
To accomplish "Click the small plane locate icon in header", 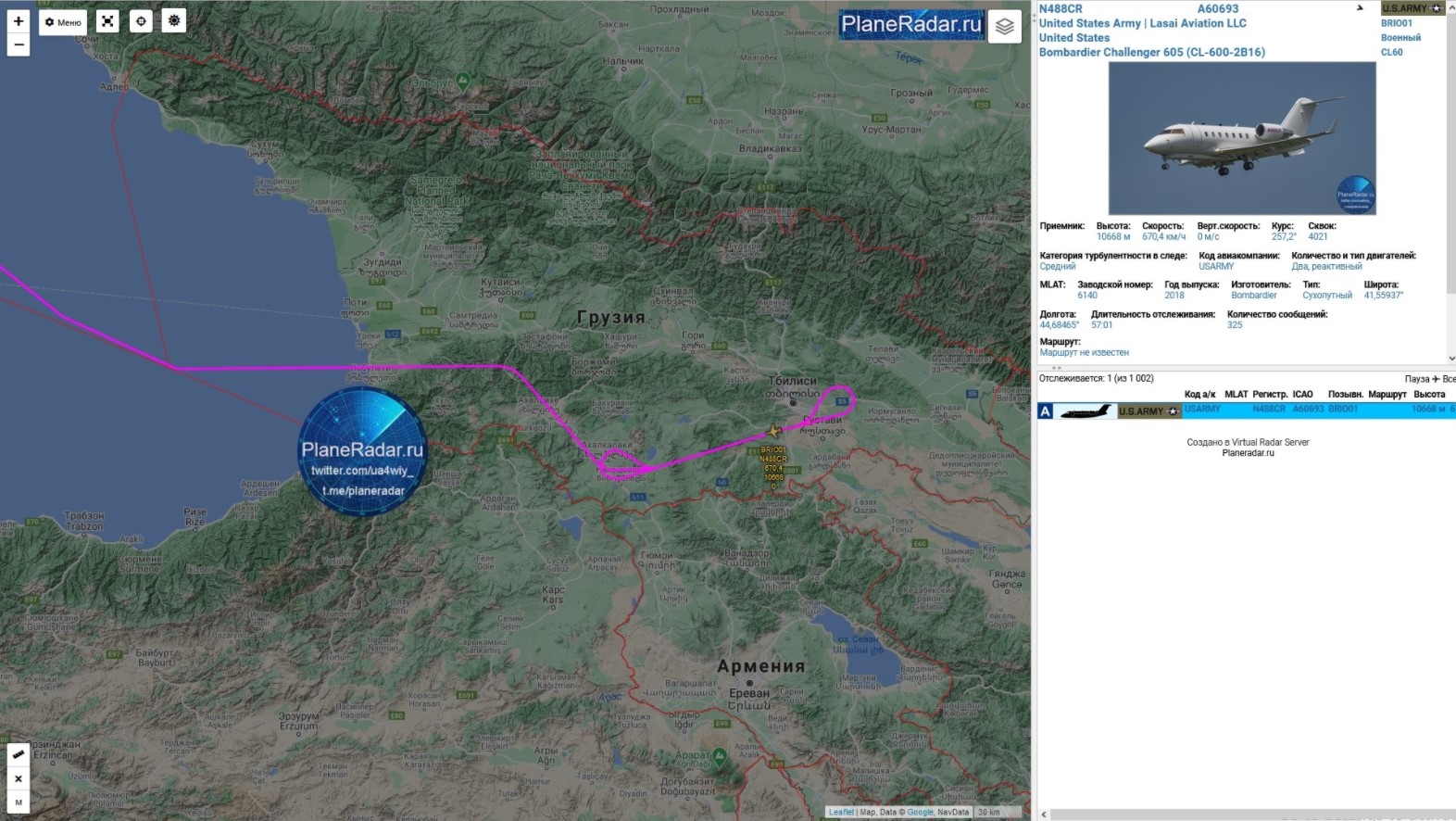I will [1360, 8].
